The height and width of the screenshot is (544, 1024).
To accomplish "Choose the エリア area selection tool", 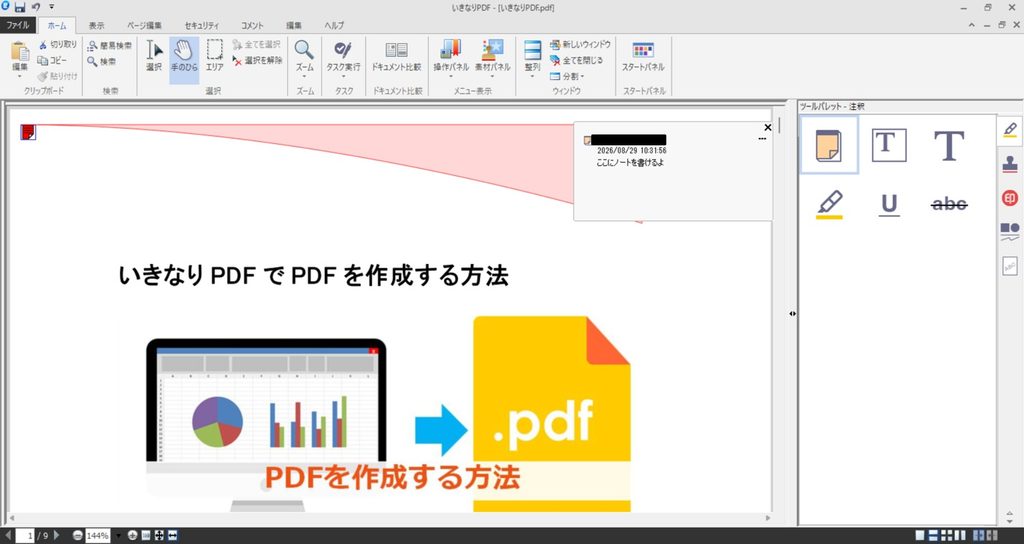I will click(x=214, y=56).
